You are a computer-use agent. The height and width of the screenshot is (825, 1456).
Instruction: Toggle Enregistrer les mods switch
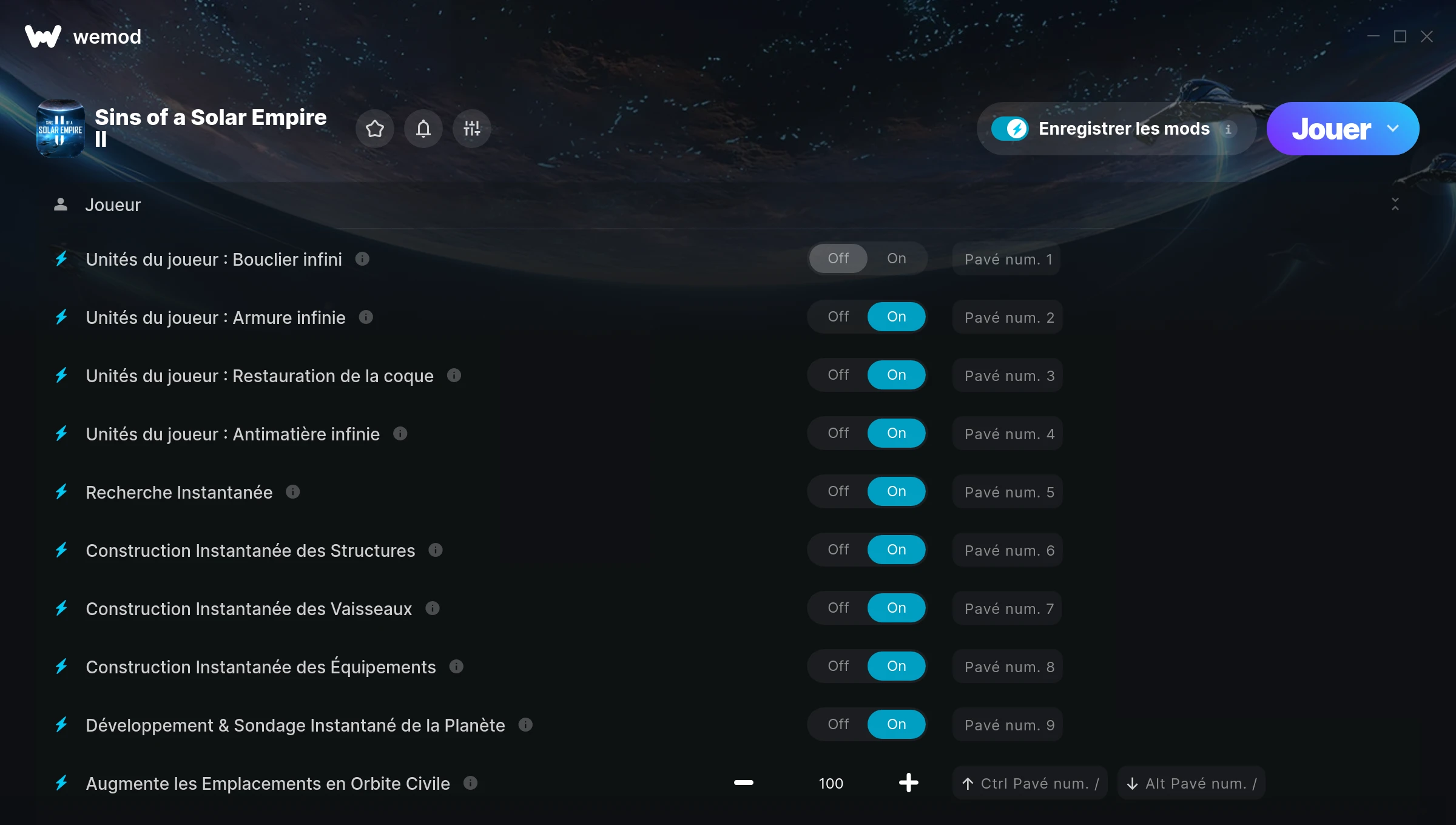click(1009, 129)
